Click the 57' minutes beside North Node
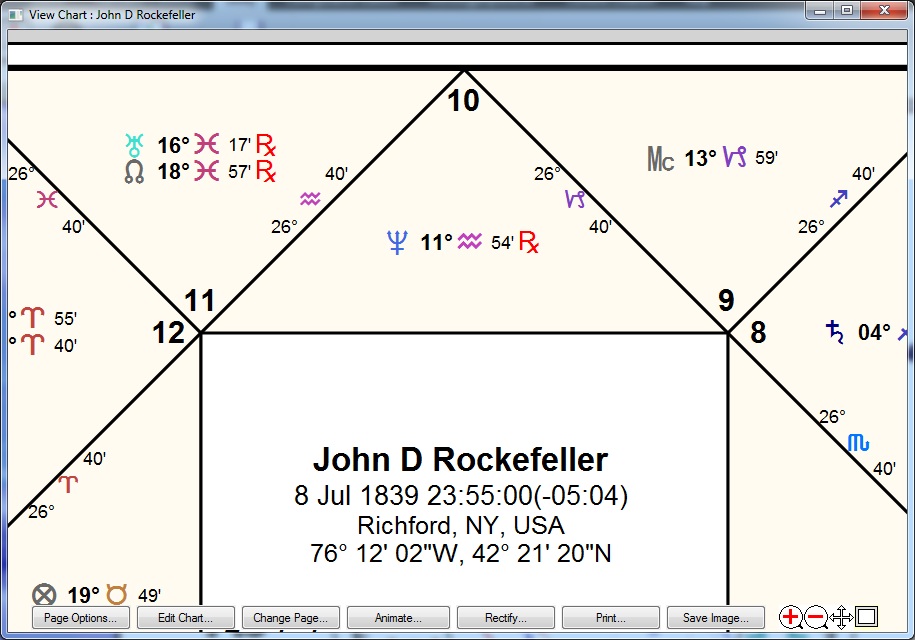This screenshot has height=640, width=915. click(239, 172)
